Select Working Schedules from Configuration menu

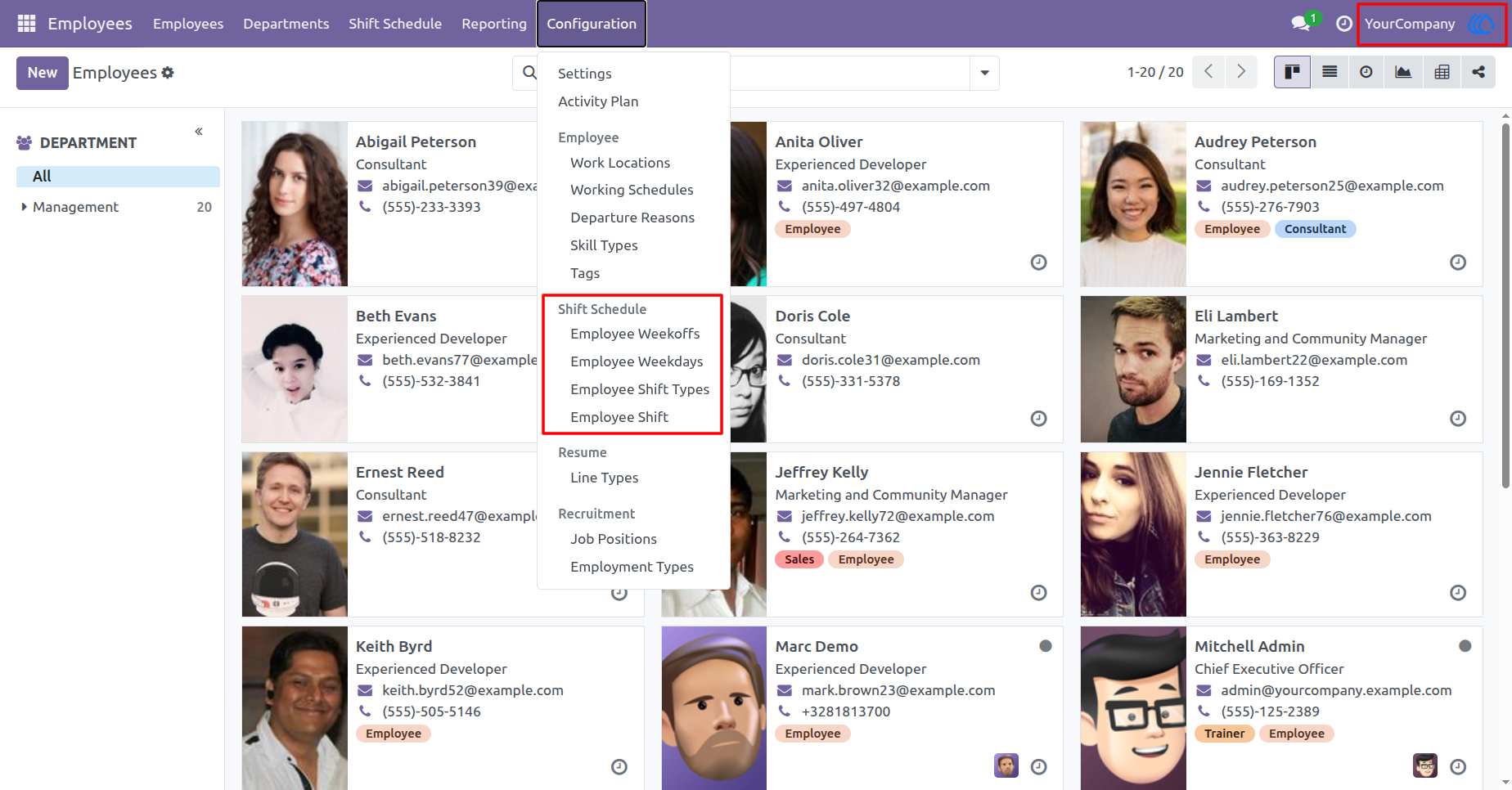tap(632, 190)
